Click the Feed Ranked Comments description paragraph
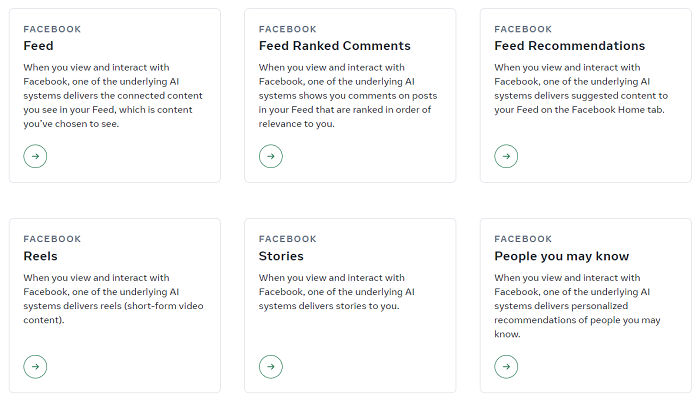The height and width of the screenshot is (399, 700). click(348, 96)
